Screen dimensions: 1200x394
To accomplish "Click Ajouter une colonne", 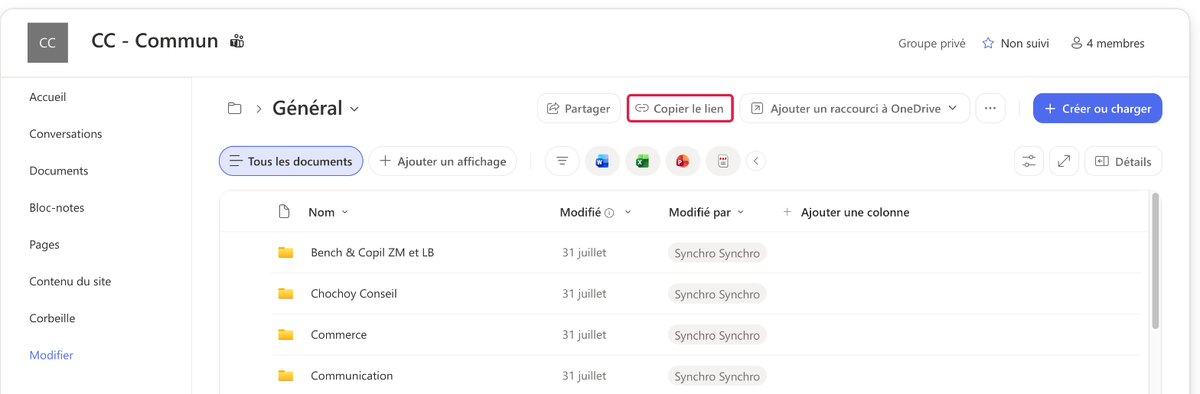I will click(x=846, y=212).
